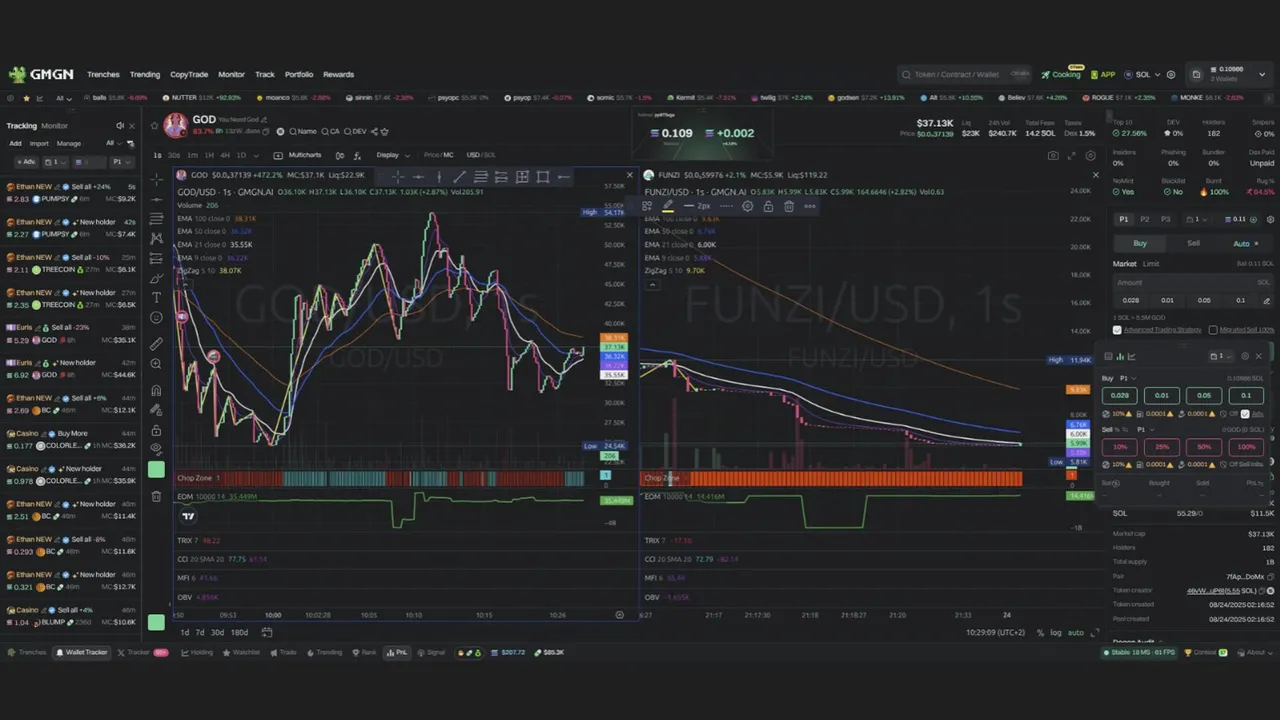Viewport: 1280px width, 720px height.
Task: Switch chart currency to SOL in USD/SOL
Action: point(489,155)
